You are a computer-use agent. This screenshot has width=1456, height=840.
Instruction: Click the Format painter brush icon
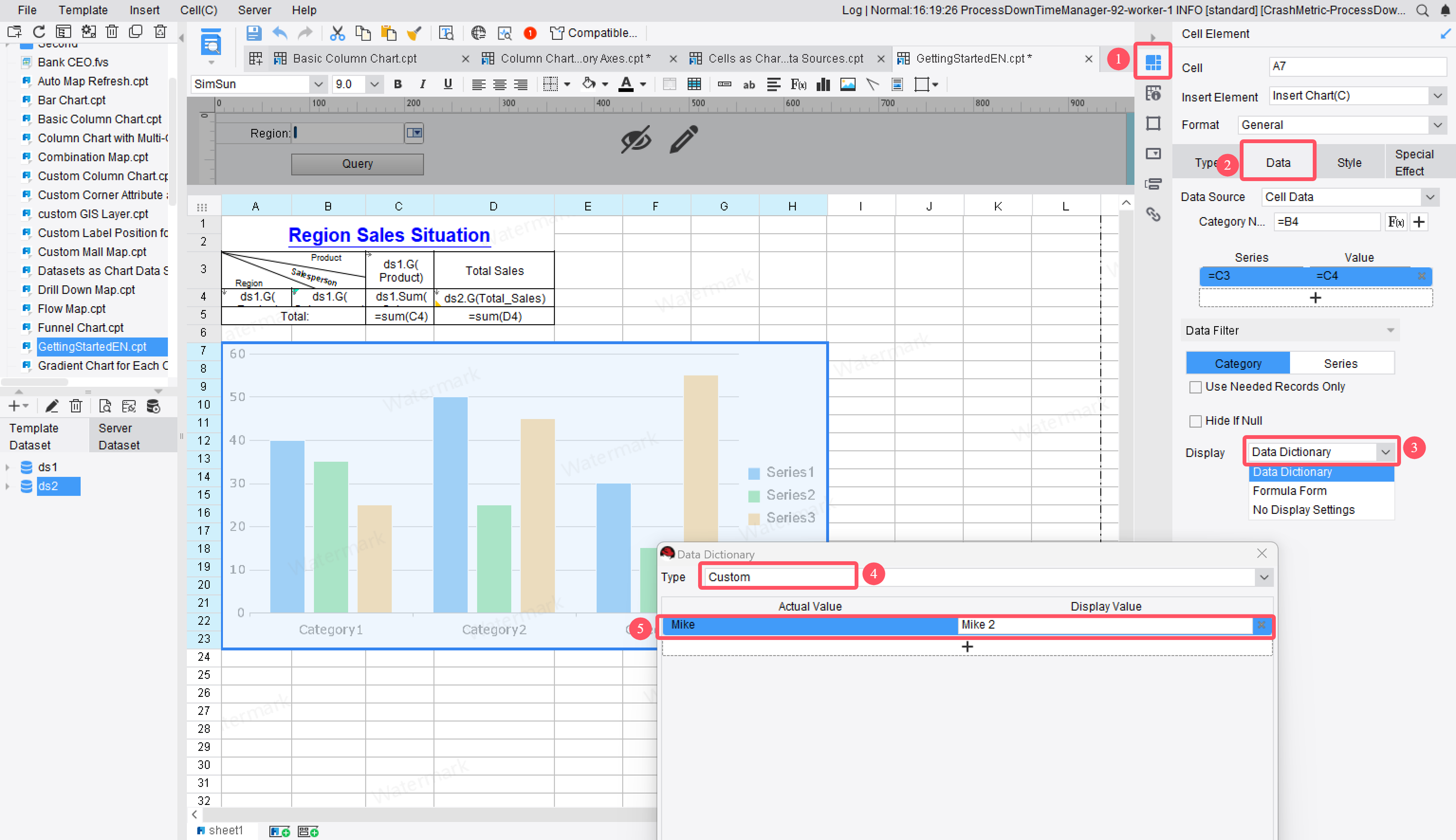[x=415, y=34]
